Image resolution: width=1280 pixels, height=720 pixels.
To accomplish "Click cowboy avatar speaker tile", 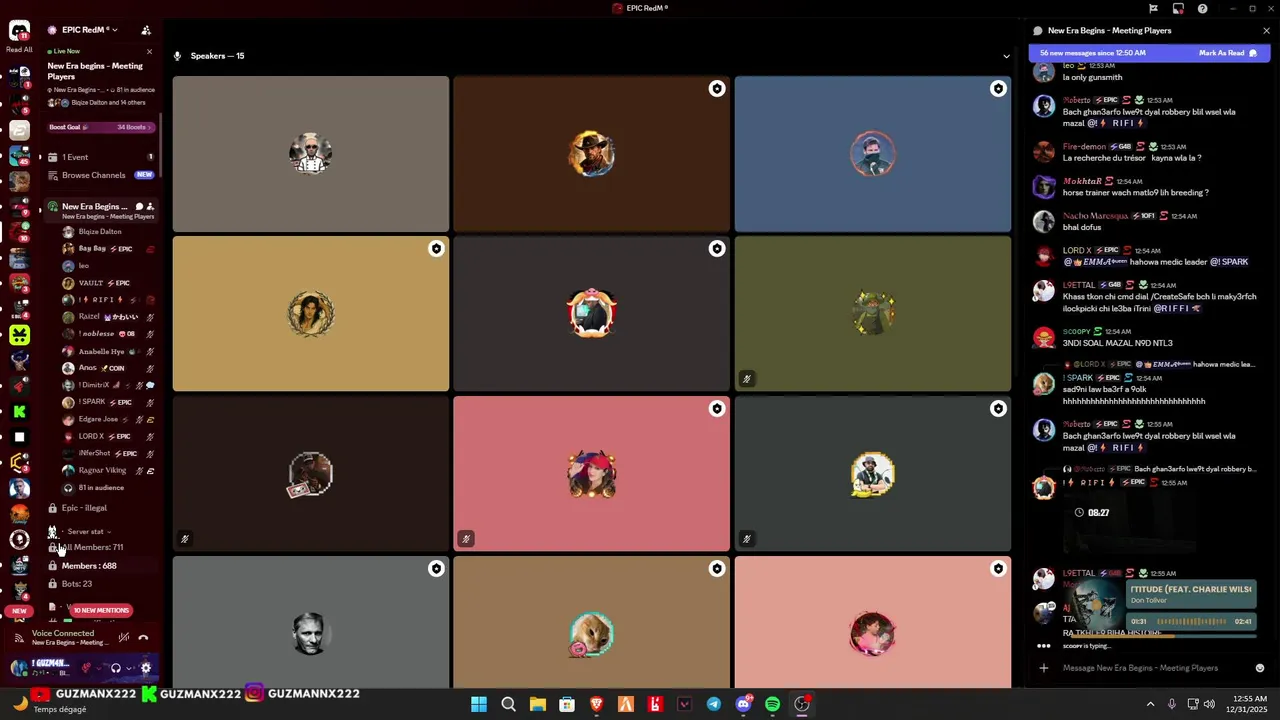I will [x=592, y=154].
